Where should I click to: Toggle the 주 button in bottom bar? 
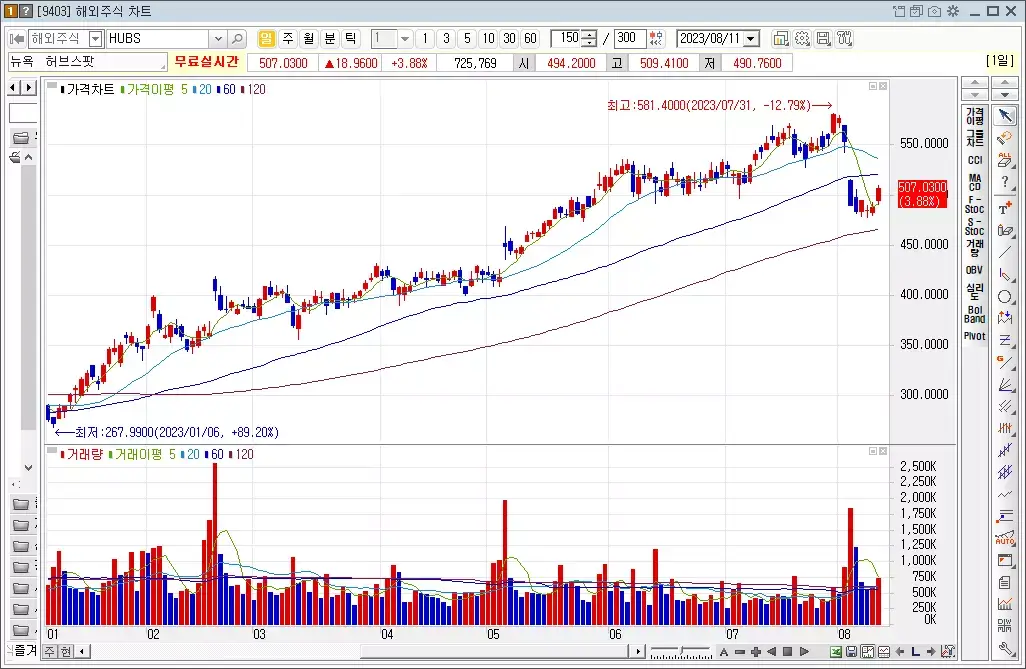[50, 651]
